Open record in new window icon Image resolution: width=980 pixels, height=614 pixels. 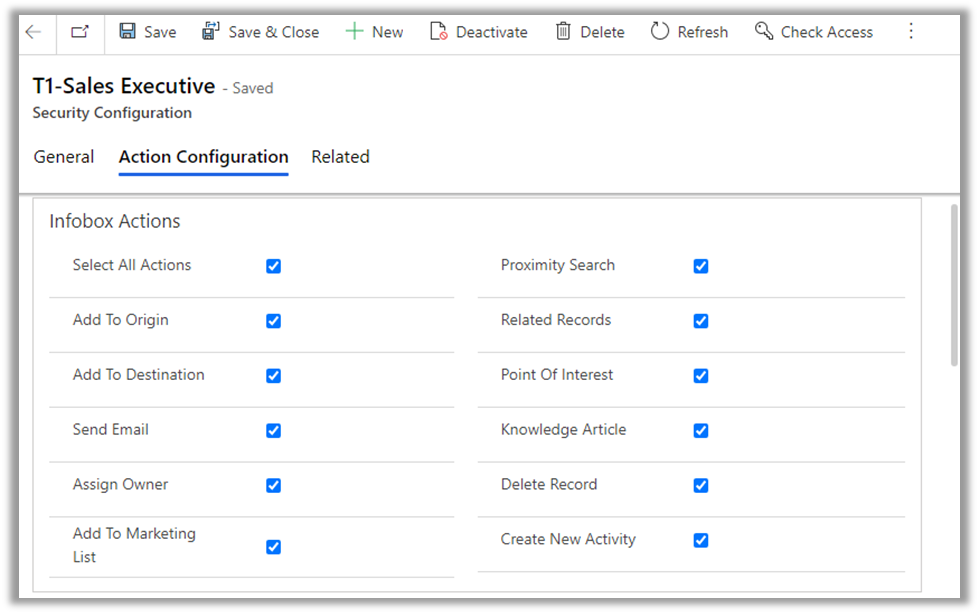tap(80, 32)
